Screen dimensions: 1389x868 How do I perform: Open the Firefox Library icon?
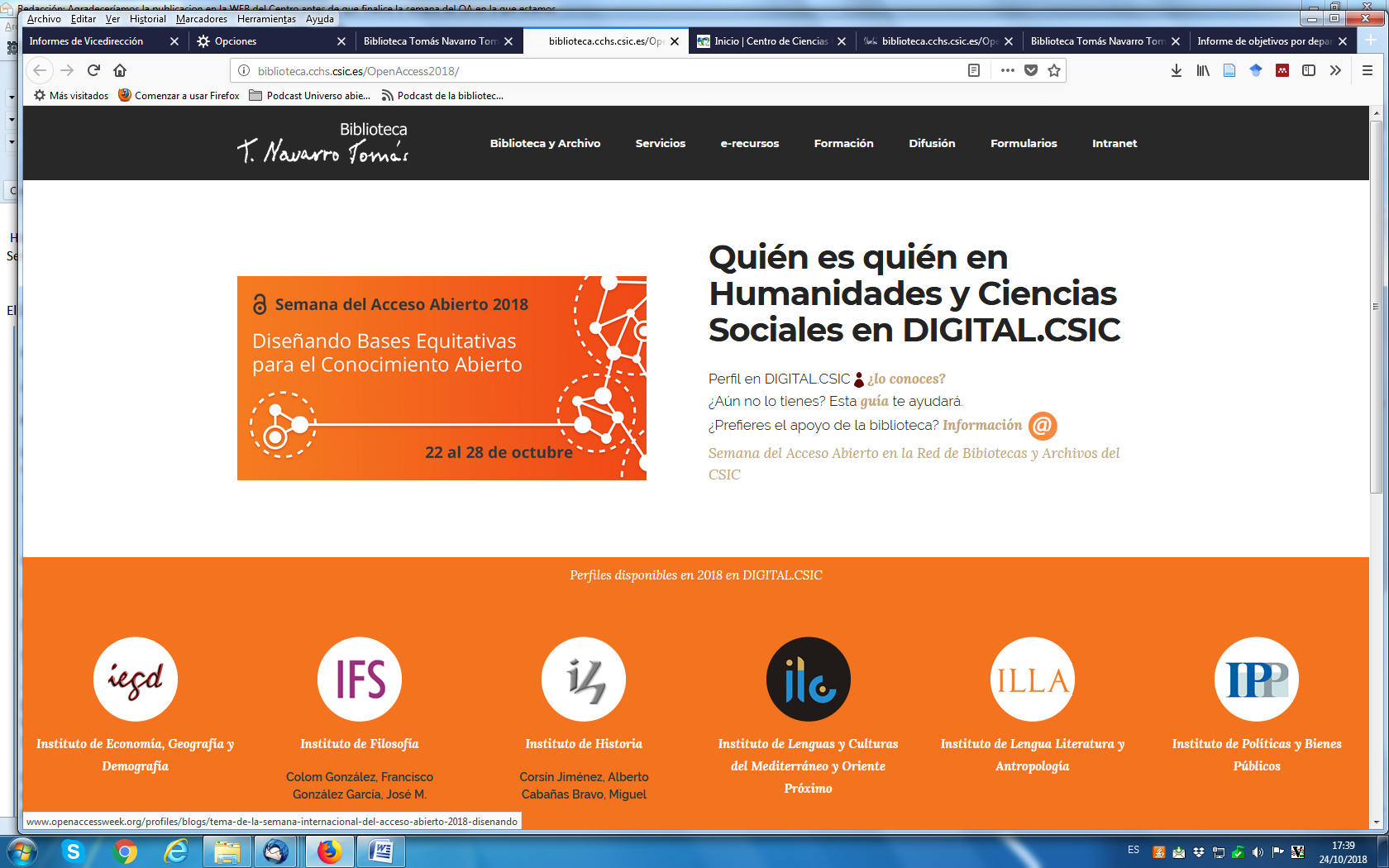tap(1203, 70)
